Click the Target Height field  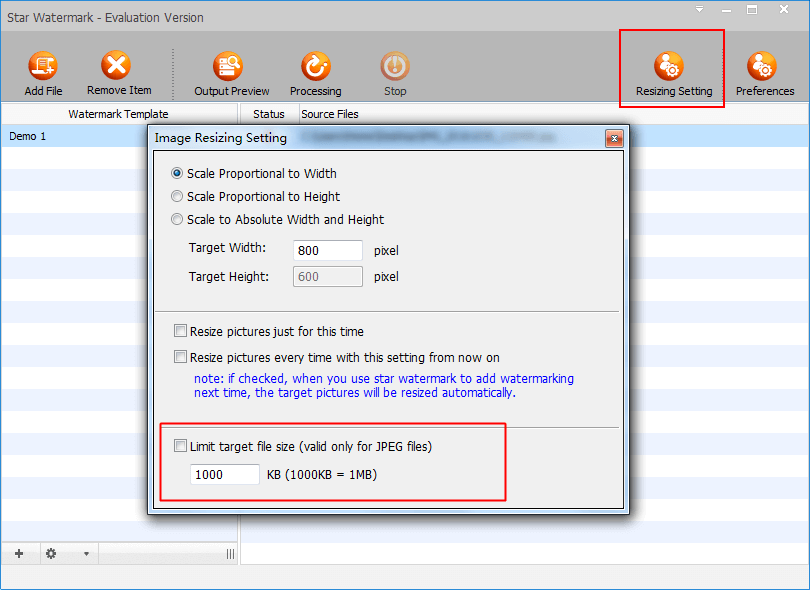(x=328, y=276)
